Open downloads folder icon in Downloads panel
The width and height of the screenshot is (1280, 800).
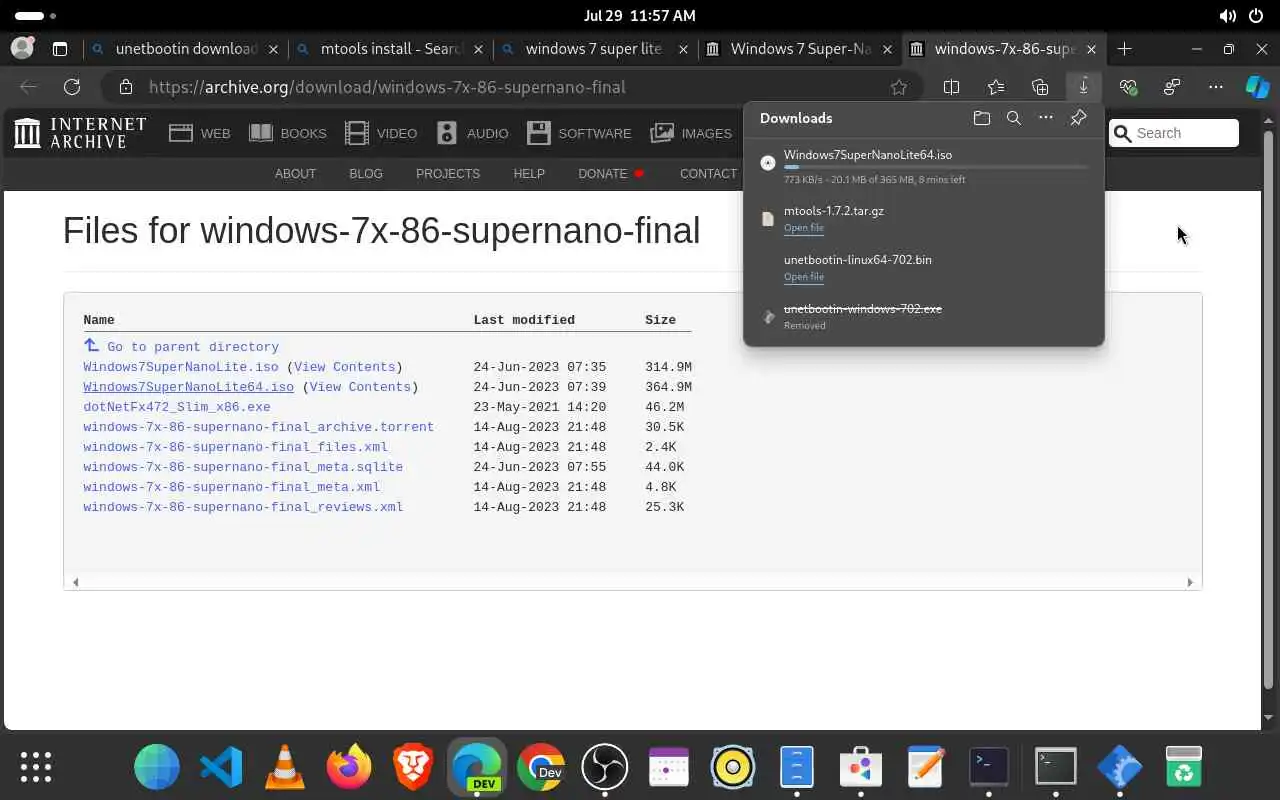981,118
